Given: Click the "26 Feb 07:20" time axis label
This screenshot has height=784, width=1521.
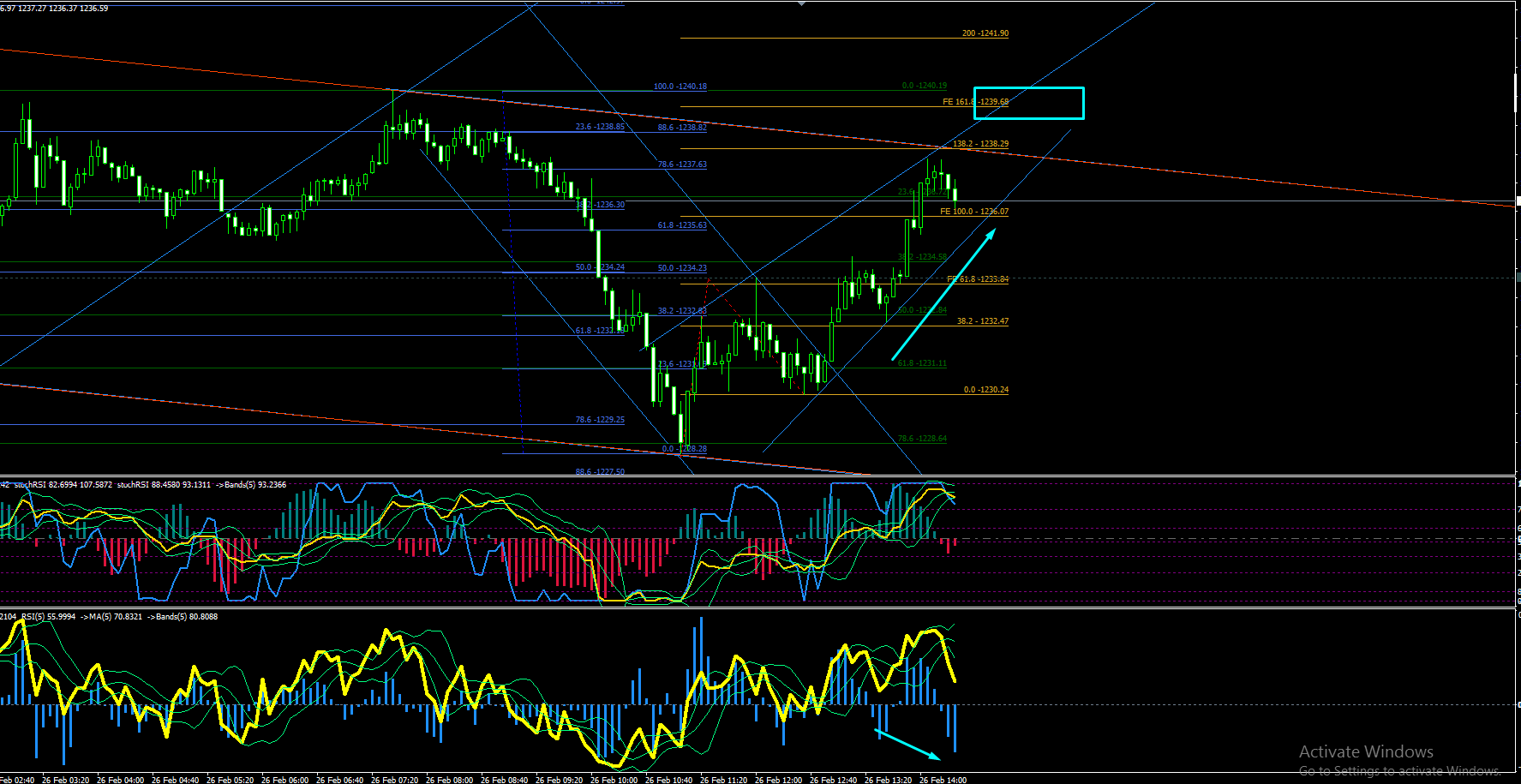Looking at the screenshot, I should point(394,780).
